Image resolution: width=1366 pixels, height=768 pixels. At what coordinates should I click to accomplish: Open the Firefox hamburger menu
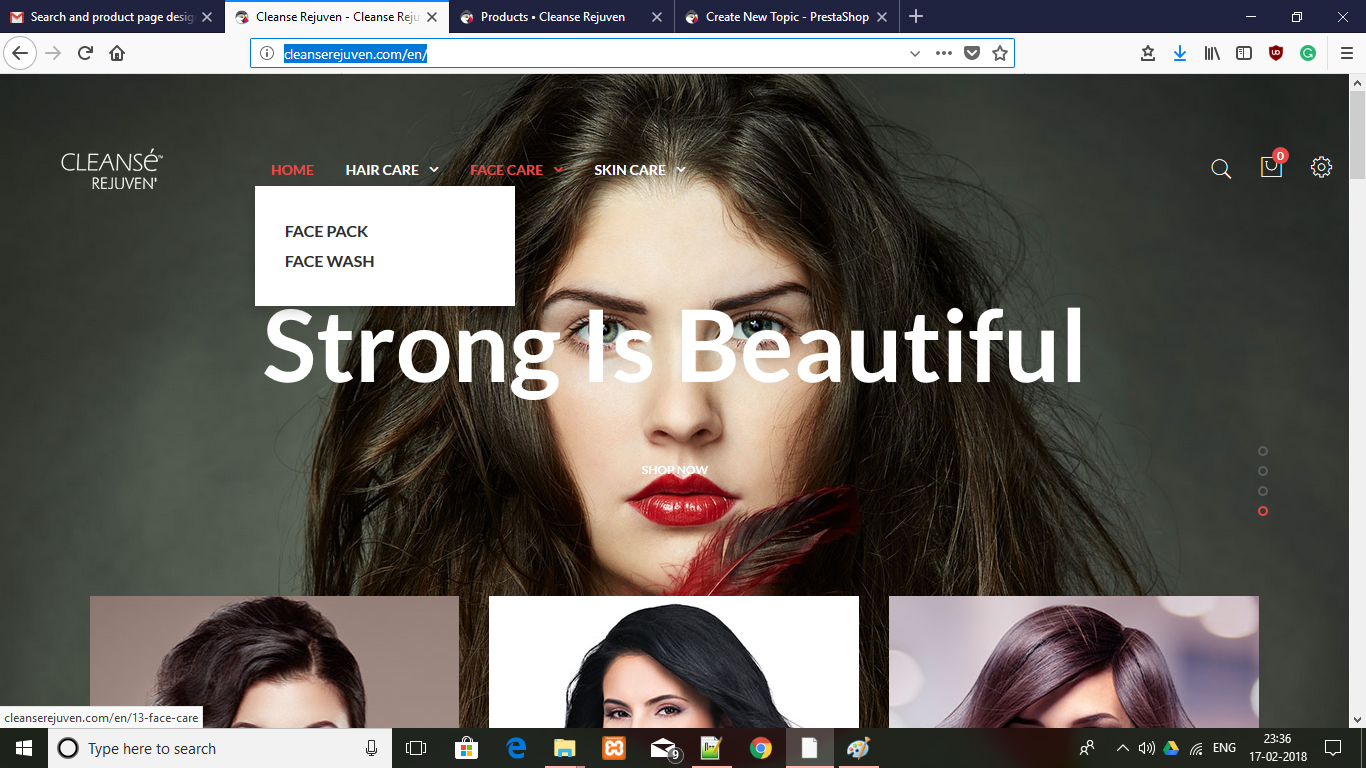point(1347,53)
